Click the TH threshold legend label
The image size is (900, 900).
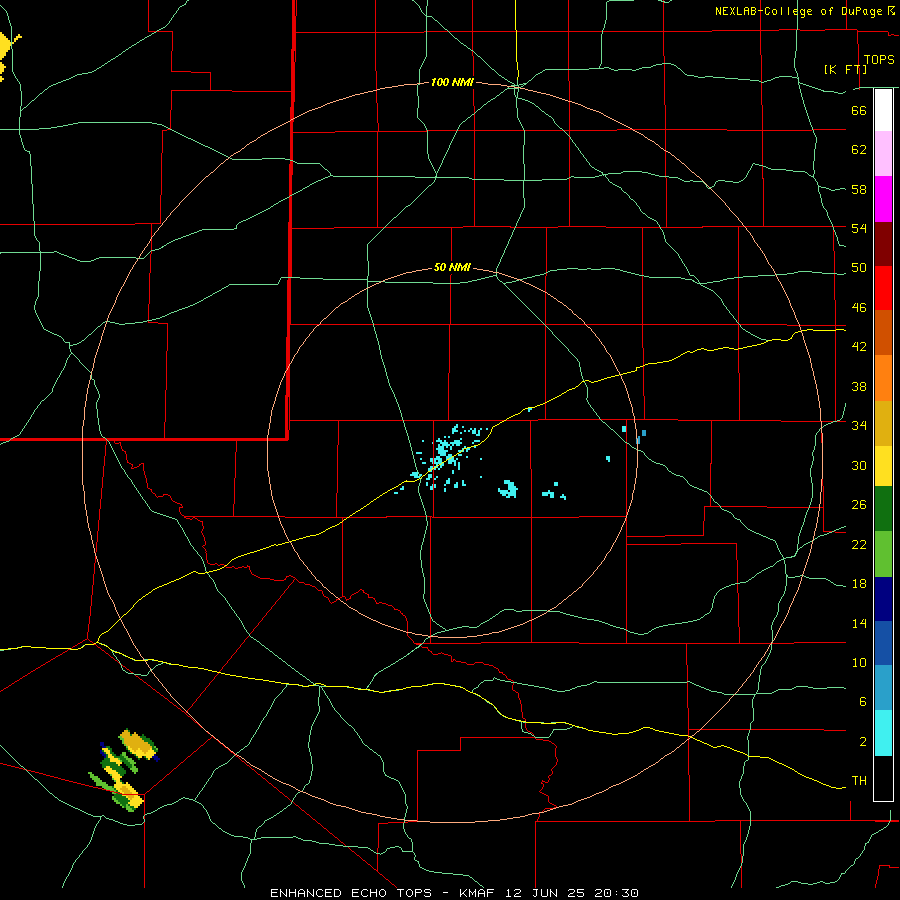tap(859, 781)
